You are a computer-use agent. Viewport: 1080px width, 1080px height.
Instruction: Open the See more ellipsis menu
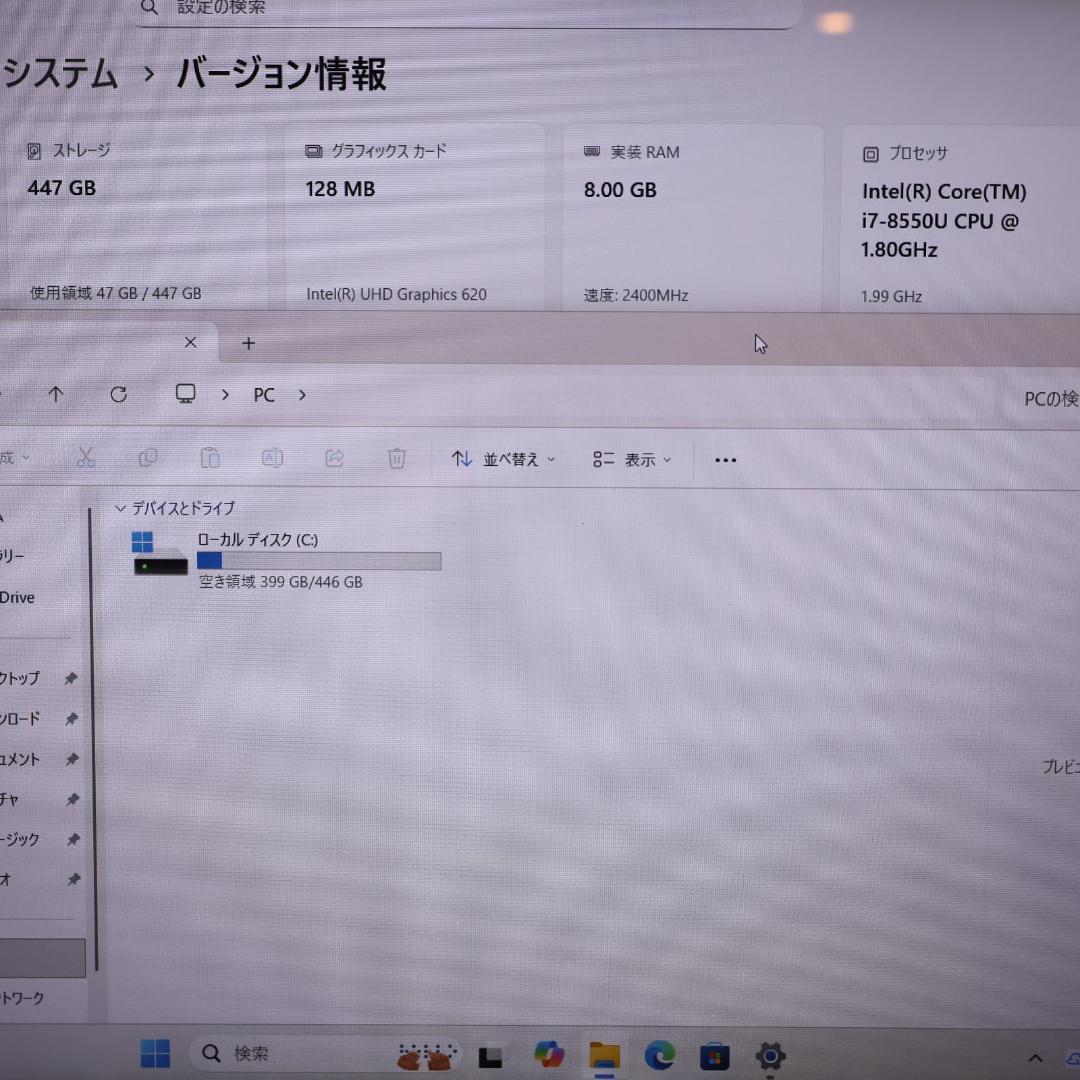(x=725, y=458)
